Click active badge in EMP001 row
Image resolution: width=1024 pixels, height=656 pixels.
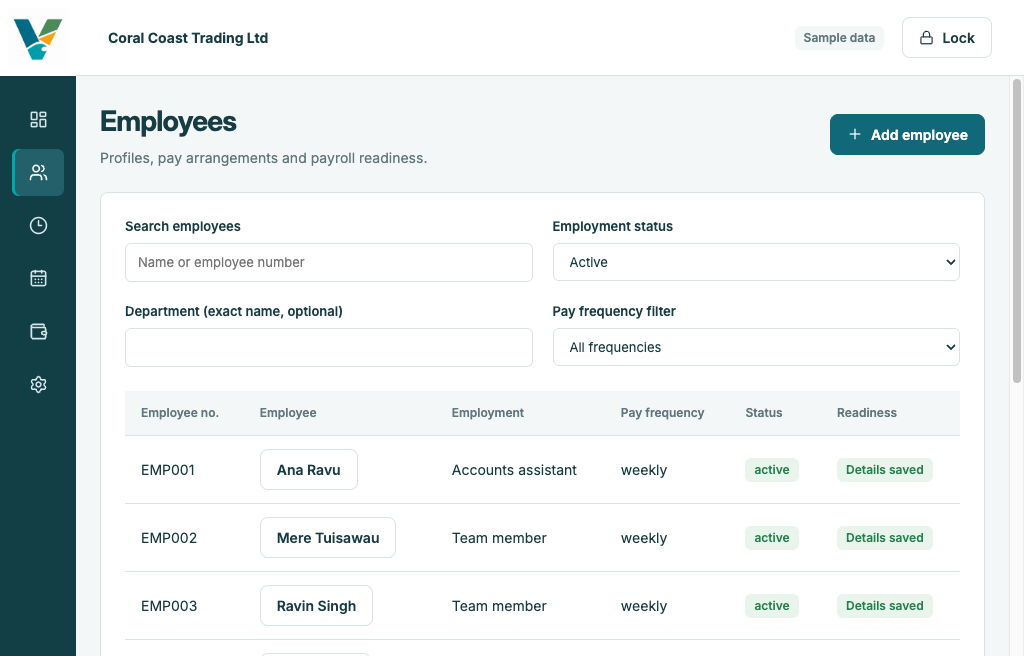(x=772, y=470)
